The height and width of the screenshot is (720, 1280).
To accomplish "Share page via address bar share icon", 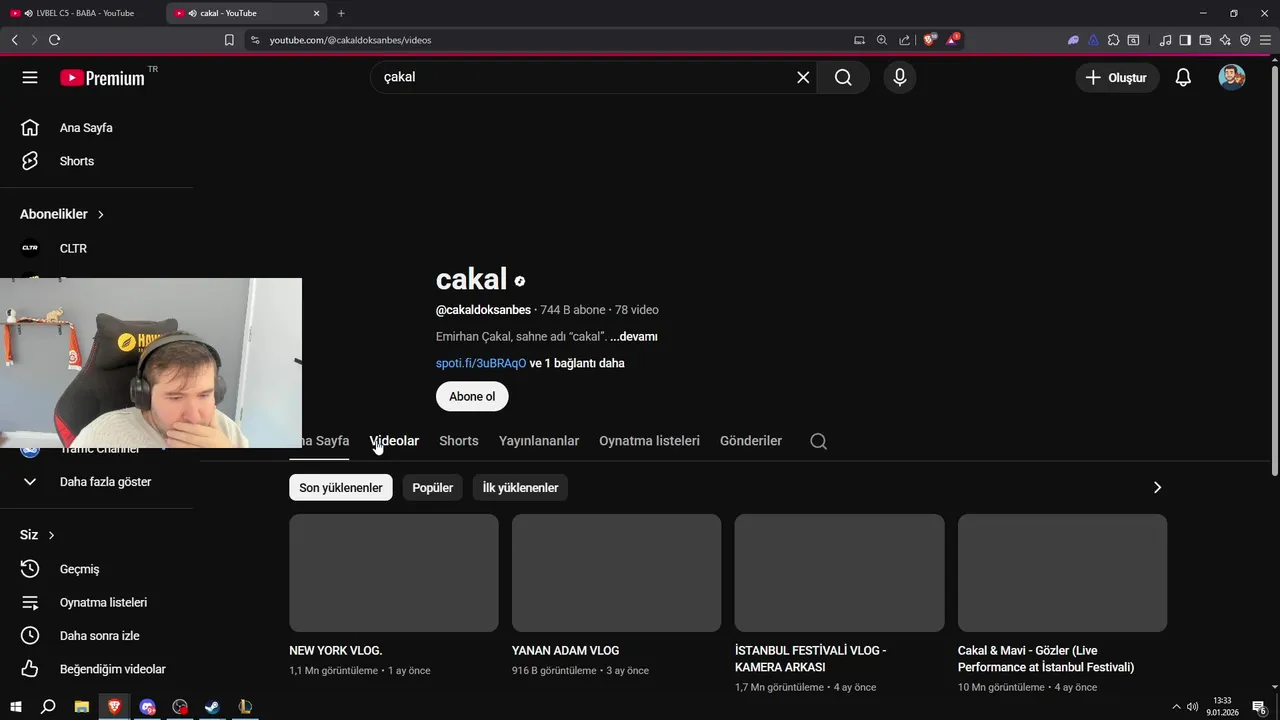I will coord(905,40).
